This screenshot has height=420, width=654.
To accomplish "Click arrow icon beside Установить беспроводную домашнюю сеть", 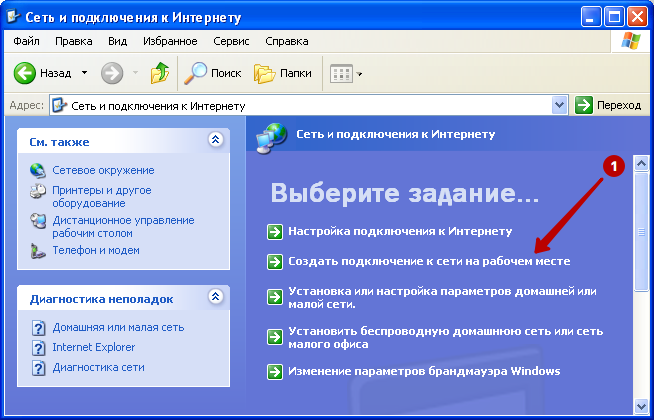I will coord(274,337).
